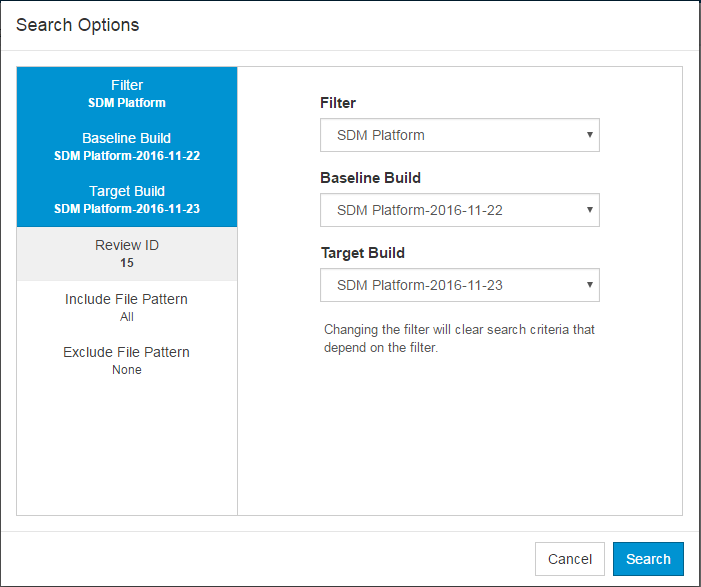Click the Filter dropdown arrow icon
701x587 pixels.
[590, 135]
